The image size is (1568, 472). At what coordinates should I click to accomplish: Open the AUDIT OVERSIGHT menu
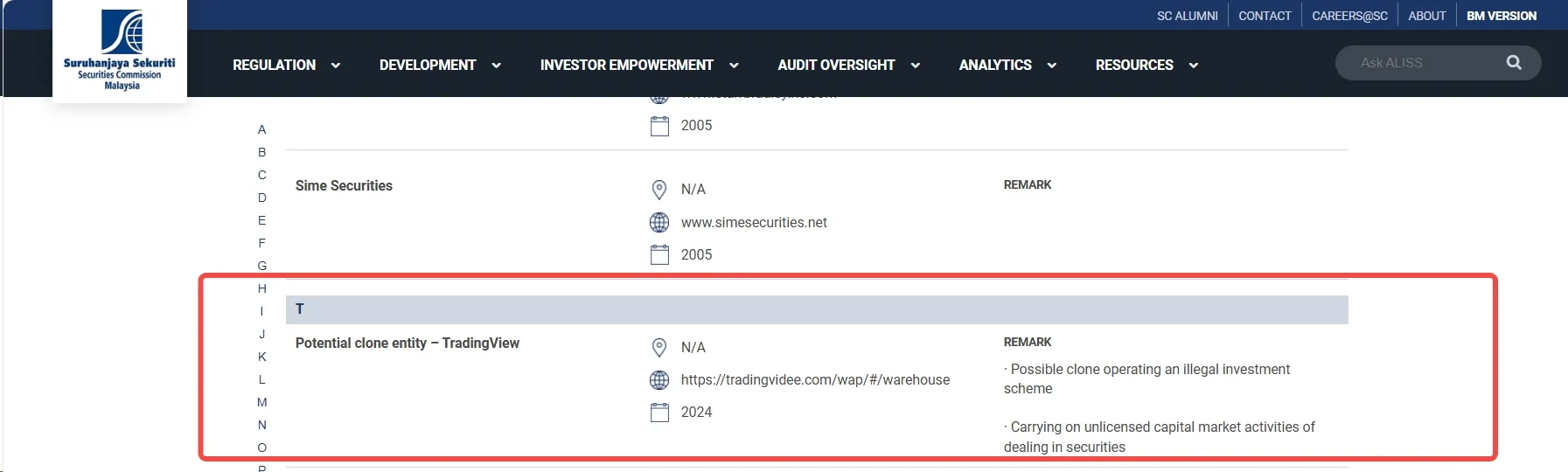point(836,65)
